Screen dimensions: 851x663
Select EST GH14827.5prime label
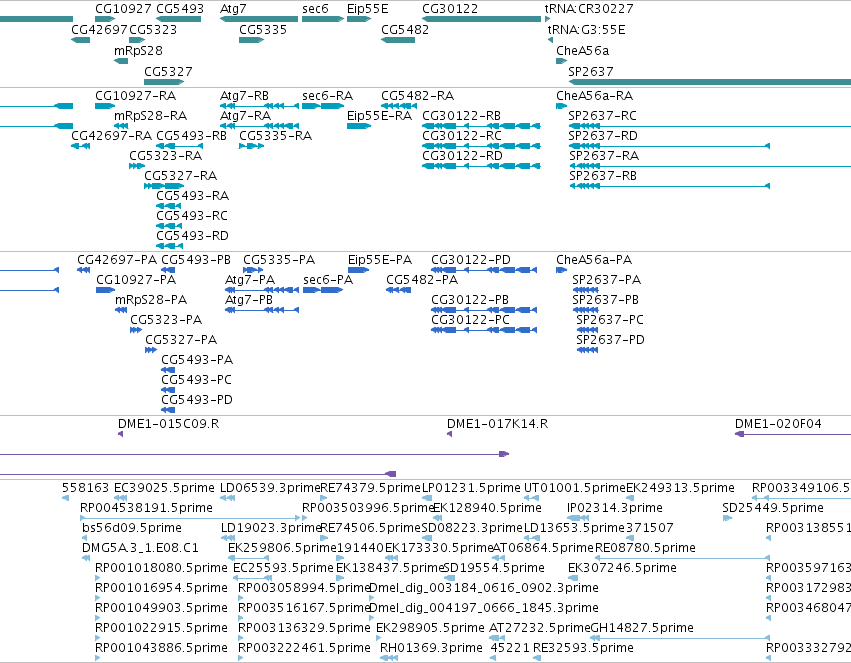[x=642, y=628]
